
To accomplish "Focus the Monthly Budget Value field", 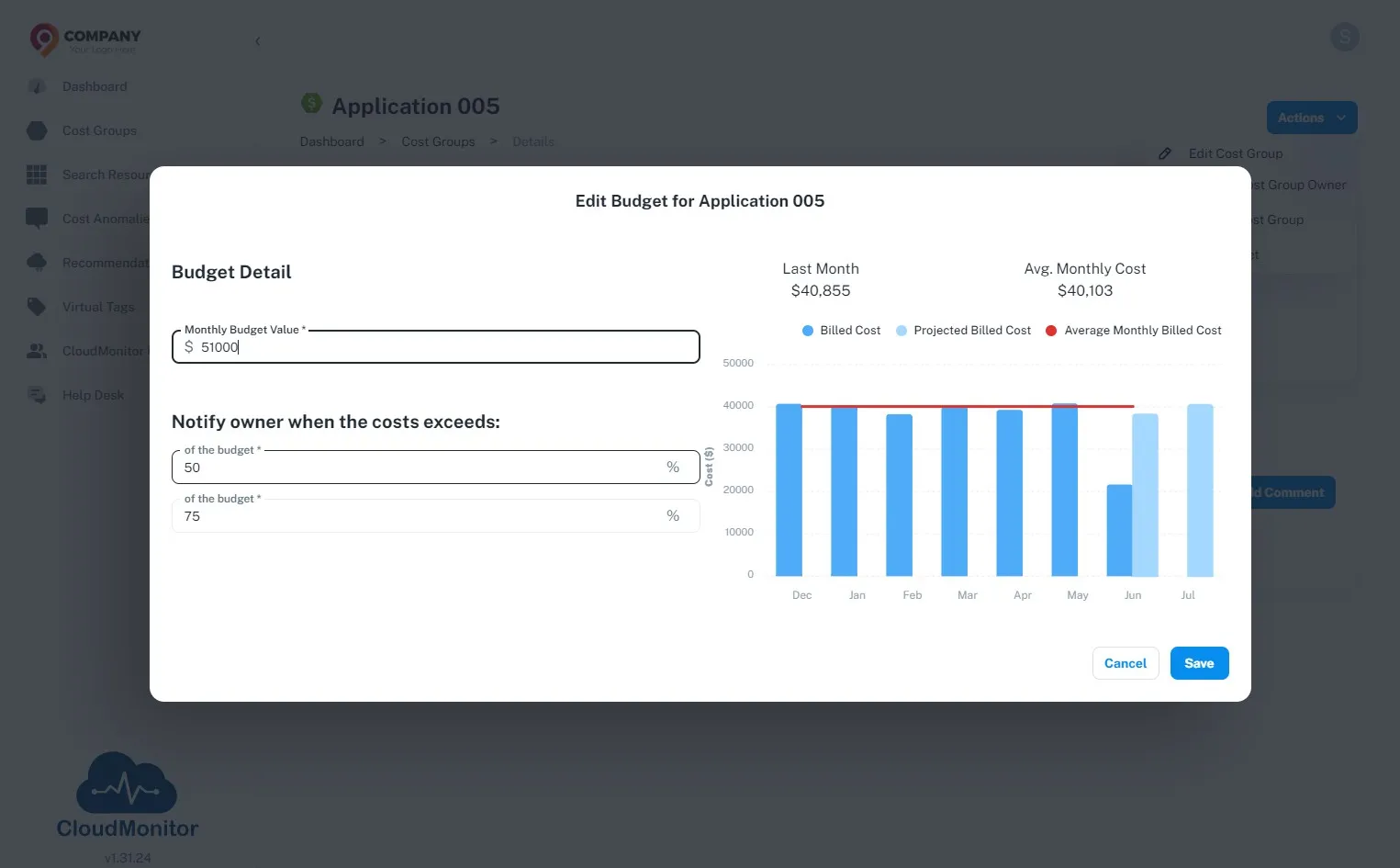I will [436, 347].
